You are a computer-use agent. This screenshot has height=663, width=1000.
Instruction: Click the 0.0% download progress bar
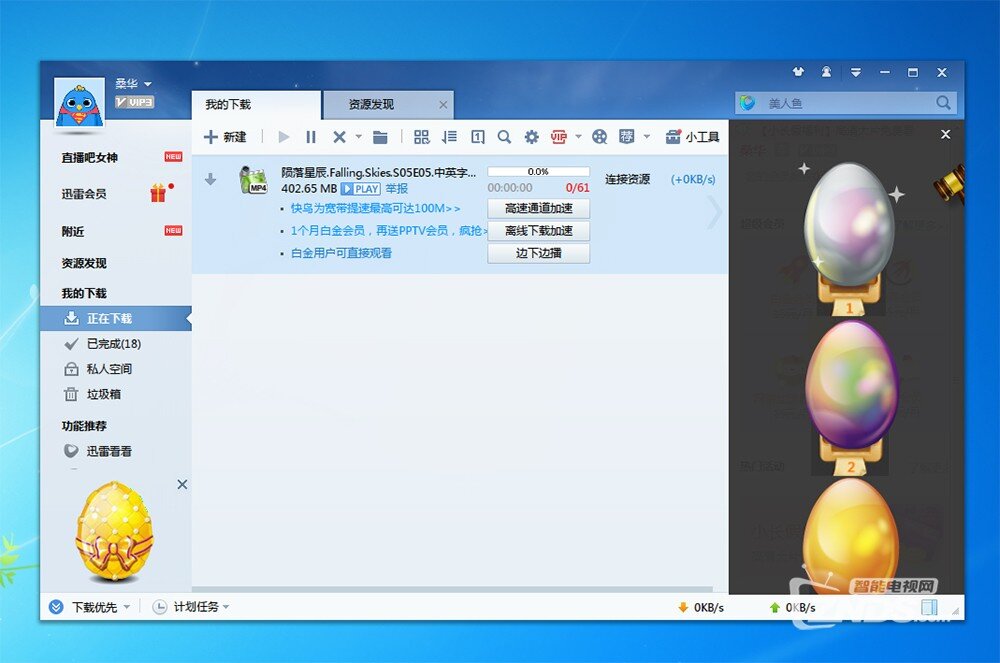click(x=539, y=171)
